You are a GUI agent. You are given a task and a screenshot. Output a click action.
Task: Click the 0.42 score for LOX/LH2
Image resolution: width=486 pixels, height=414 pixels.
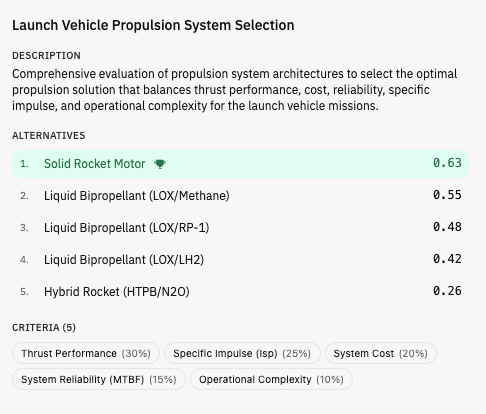tap(447, 259)
